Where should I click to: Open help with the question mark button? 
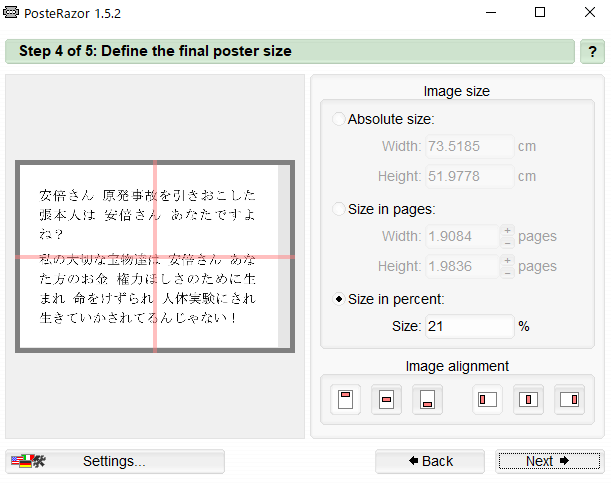tap(592, 51)
